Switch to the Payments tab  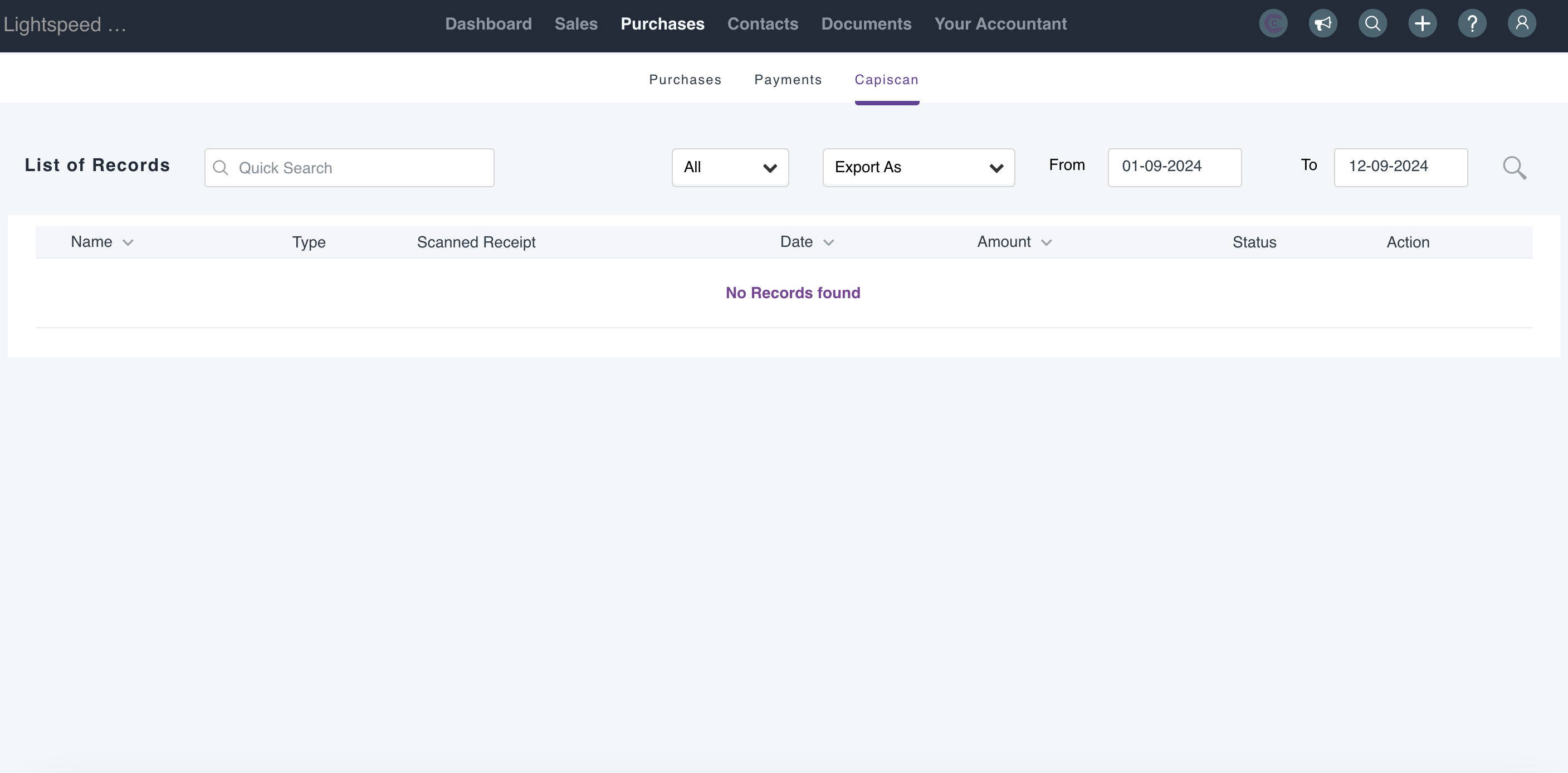[788, 80]
